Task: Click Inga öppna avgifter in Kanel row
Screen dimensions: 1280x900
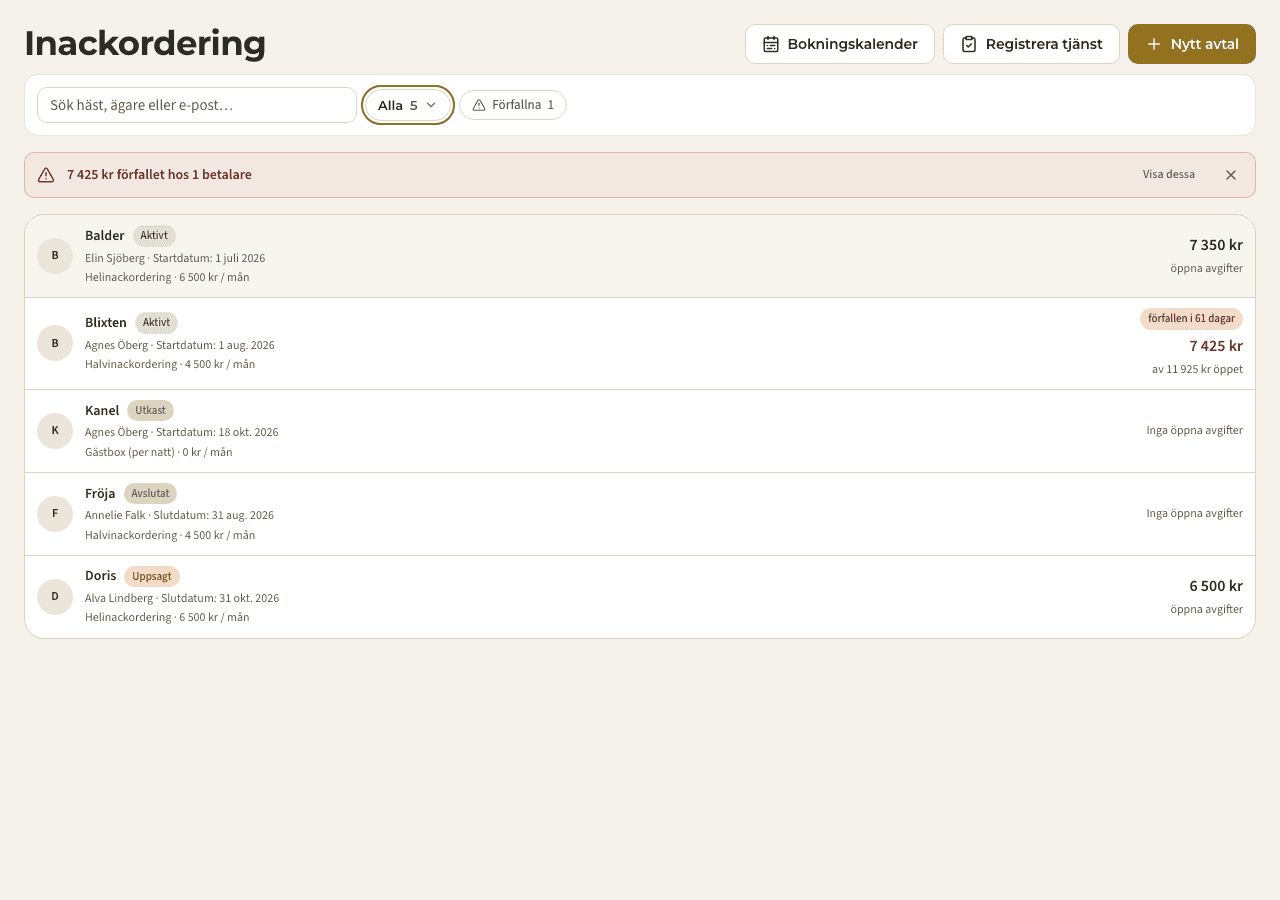Action: [1194, 431]
